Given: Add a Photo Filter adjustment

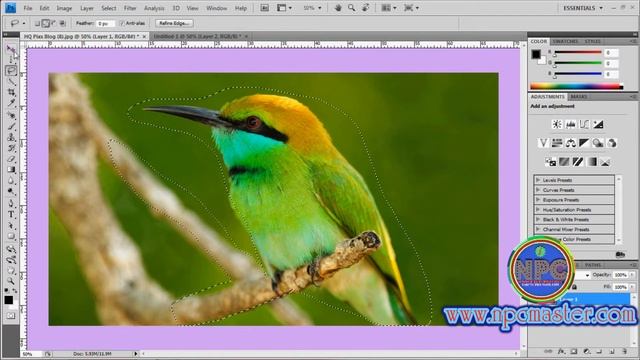Looking at the screenshot, I should pos(598,143).
